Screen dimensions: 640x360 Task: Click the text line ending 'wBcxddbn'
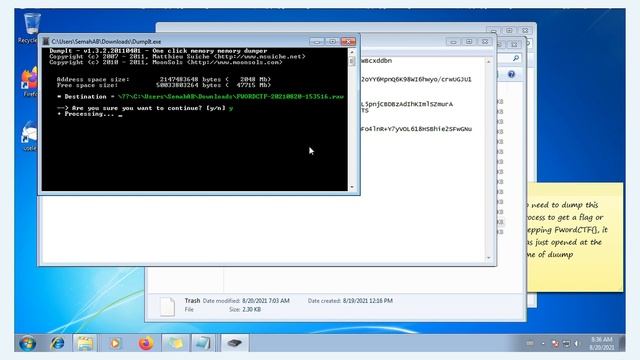pyautogui.click(x=376, y=60)
